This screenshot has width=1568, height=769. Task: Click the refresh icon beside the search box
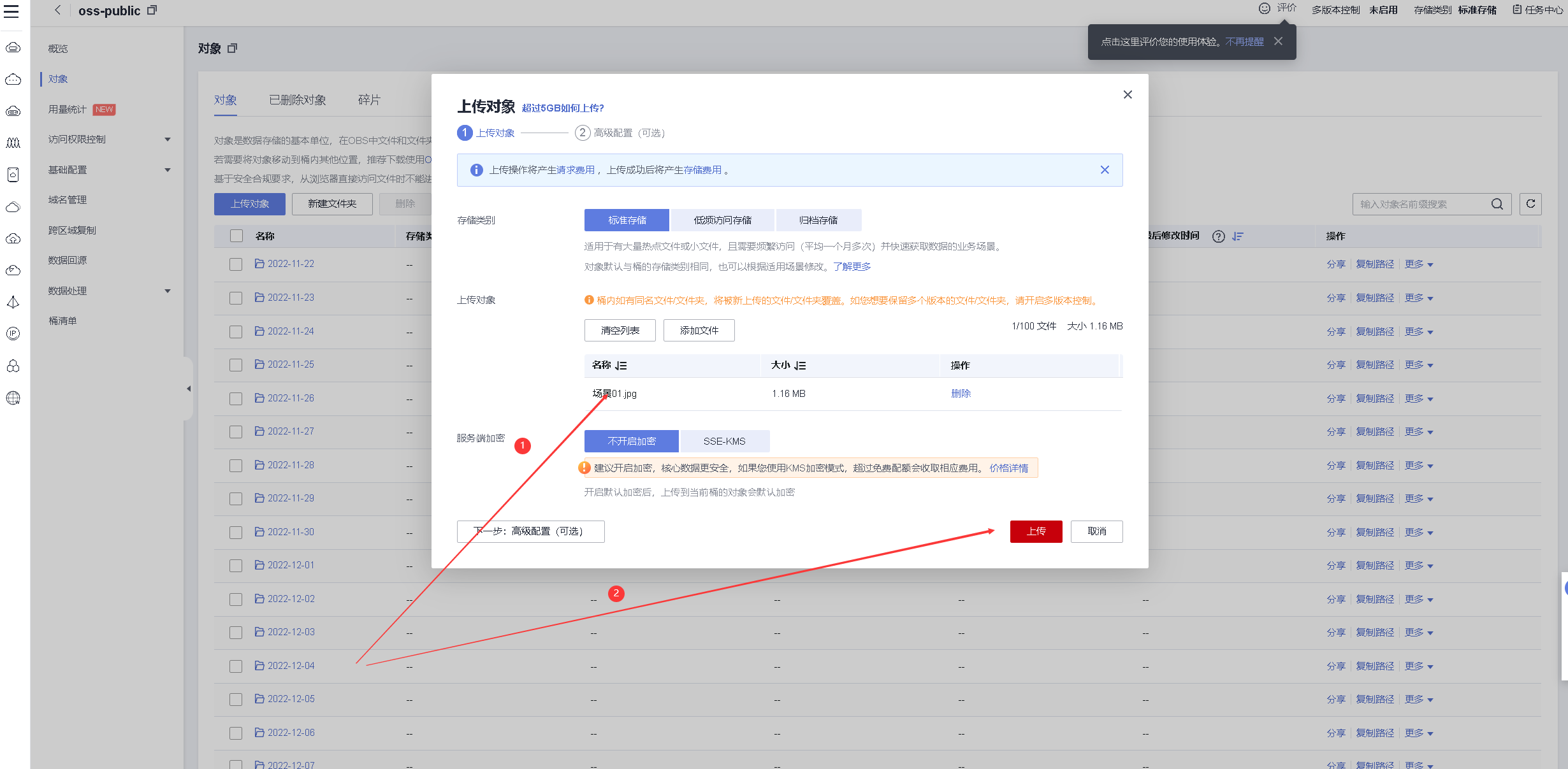coord(1530,204)
